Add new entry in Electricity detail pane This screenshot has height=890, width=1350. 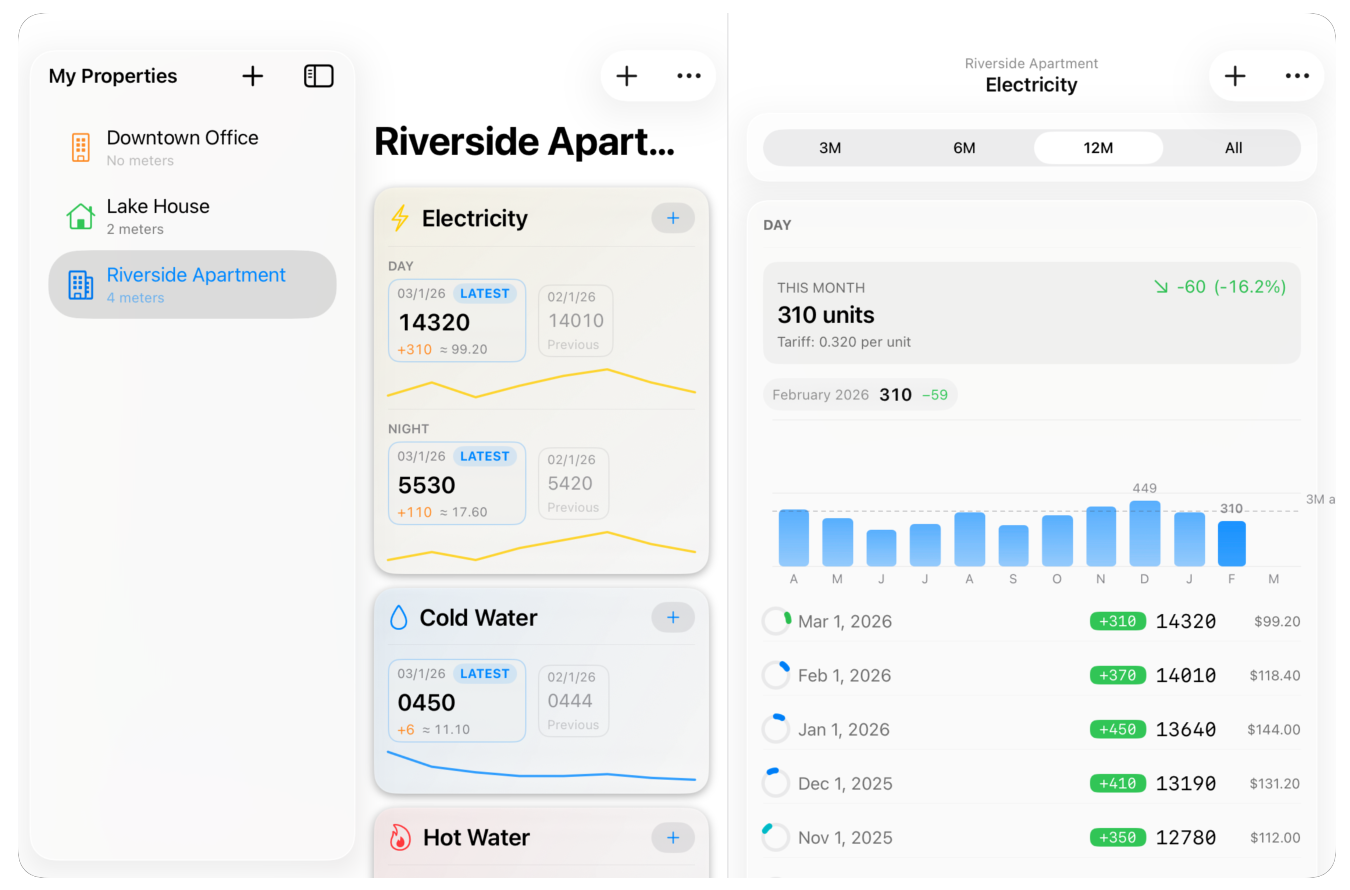[x=1235, y=76]
